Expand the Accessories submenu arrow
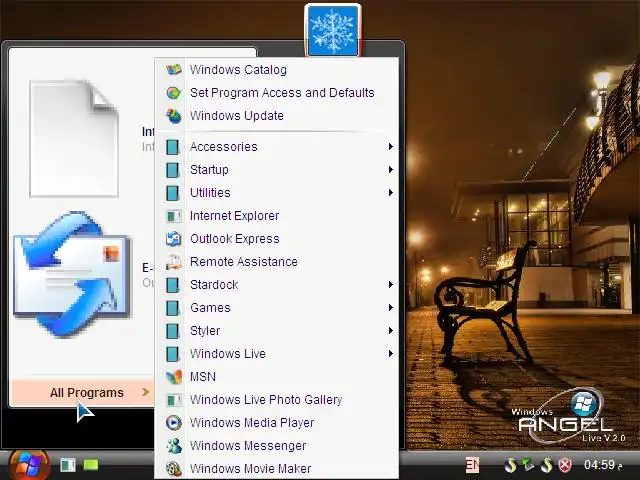The width and height of the screenshot is (640, 480). [x=391, y=147]
